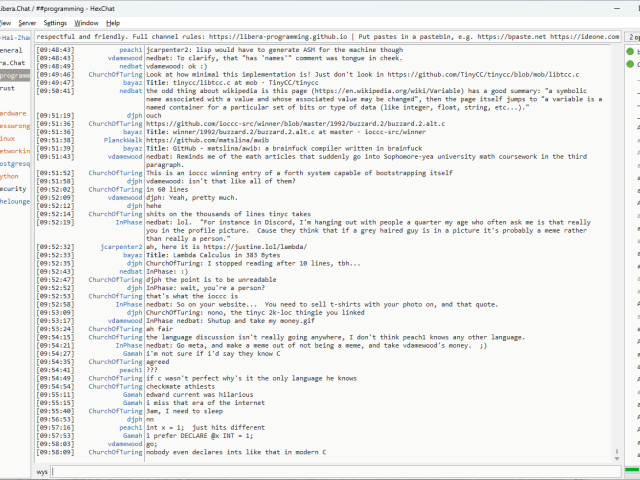Click the second green op icon in user list

[x=630, y=62]
